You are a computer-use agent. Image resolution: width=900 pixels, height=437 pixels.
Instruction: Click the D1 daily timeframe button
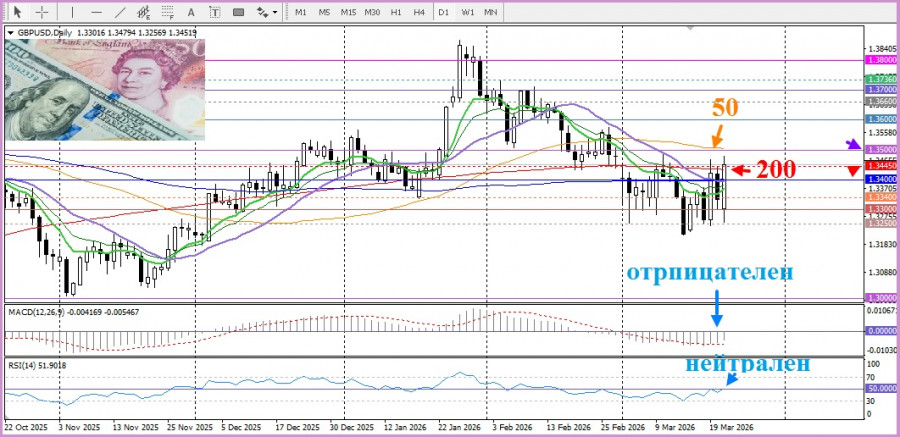click(x=443, y=12)
